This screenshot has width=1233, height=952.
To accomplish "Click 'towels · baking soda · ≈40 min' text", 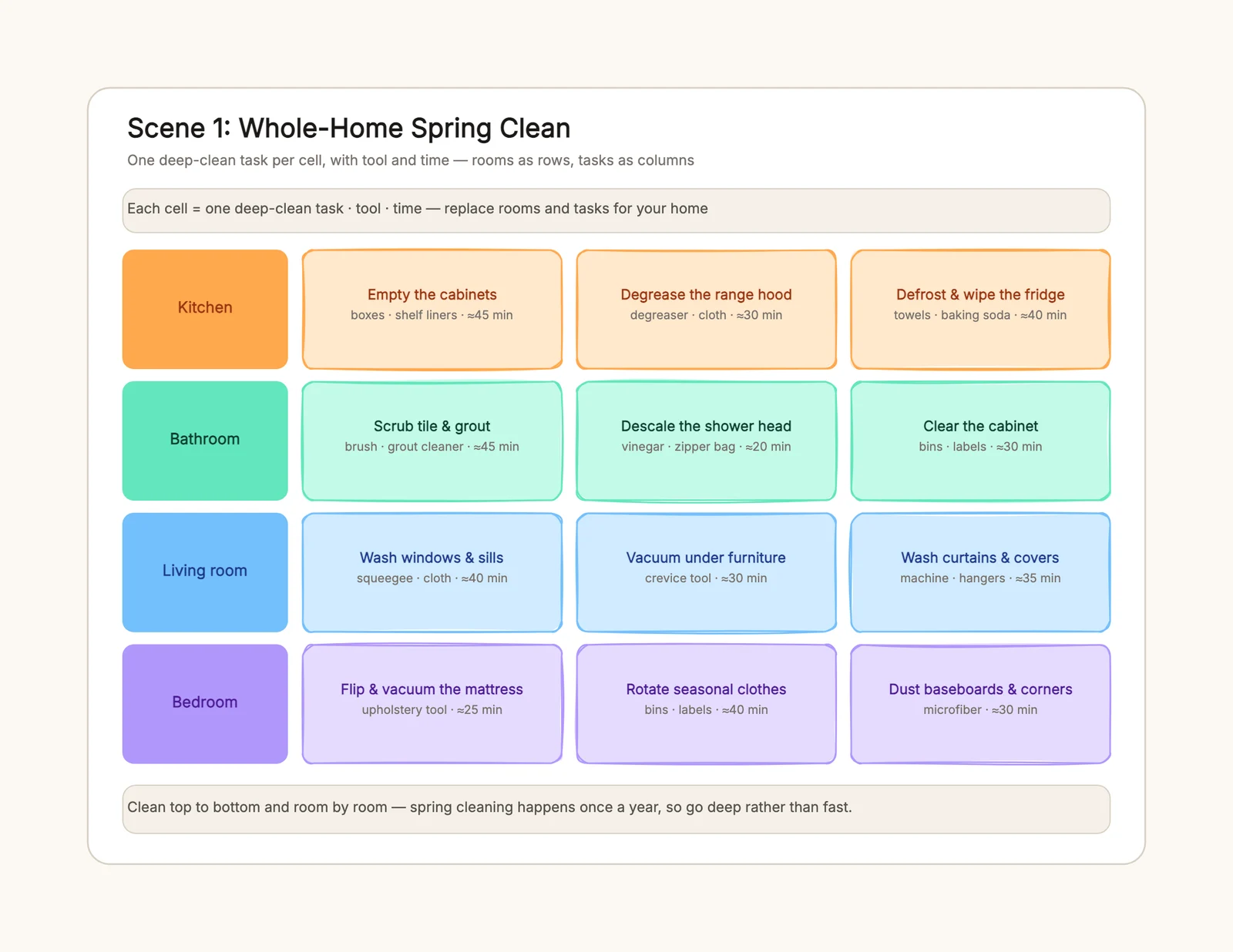I will click(x=980, y=315).
